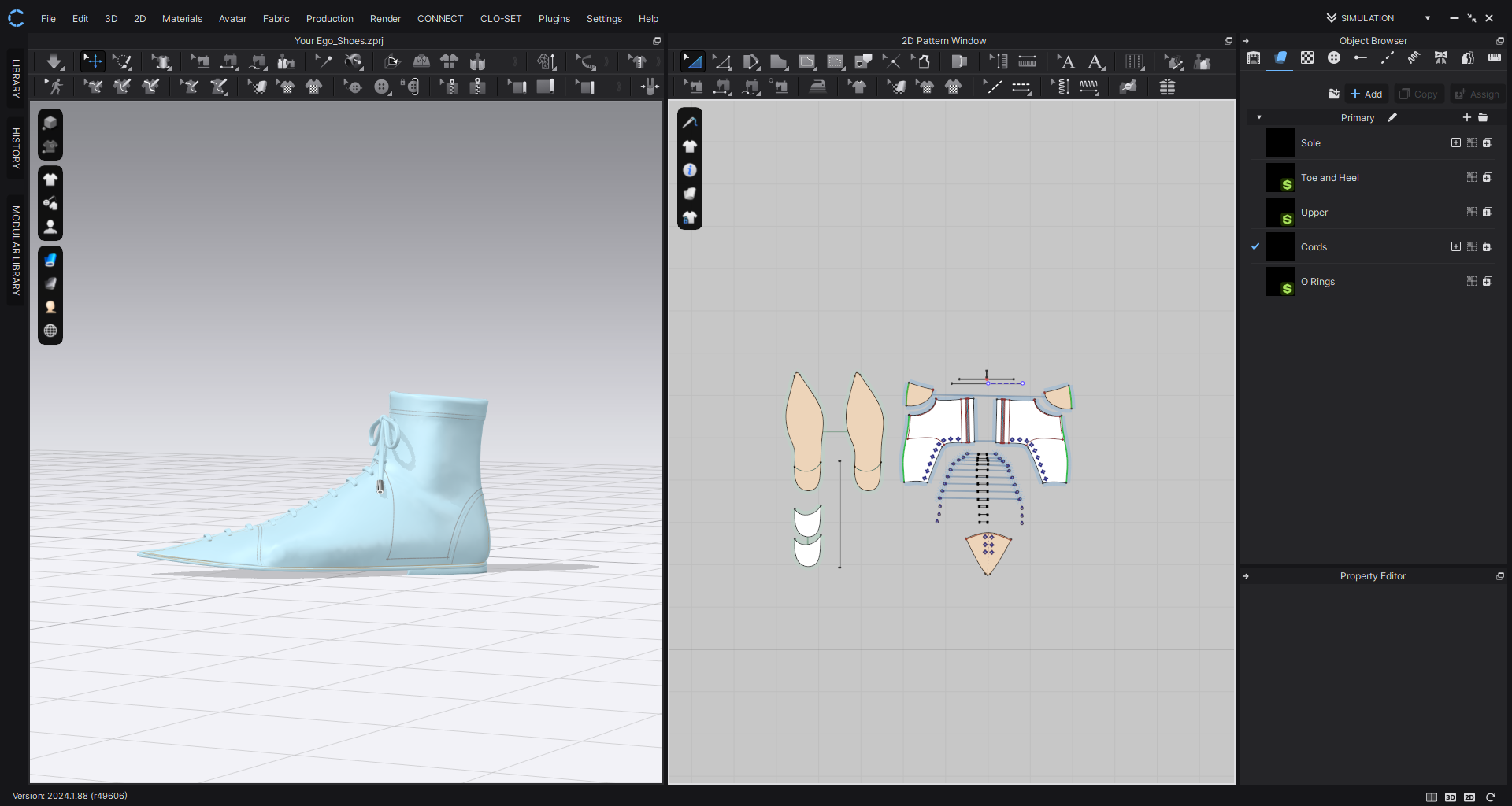The height and width of the screenshot is (806, 1512).
Task: Click the Assign button in Object Browser
Action: pos(1477,94)
